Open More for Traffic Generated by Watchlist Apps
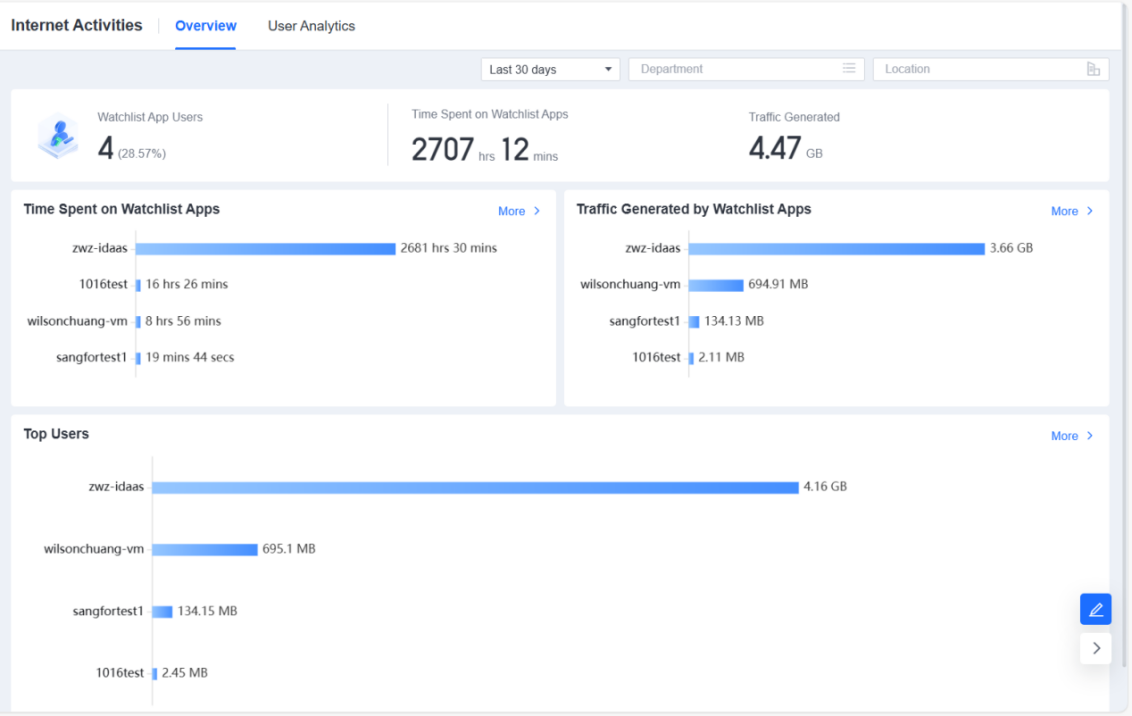The width and height of the screenshot is (1132, 716). pyautogui.click(x=1072, y=211)
